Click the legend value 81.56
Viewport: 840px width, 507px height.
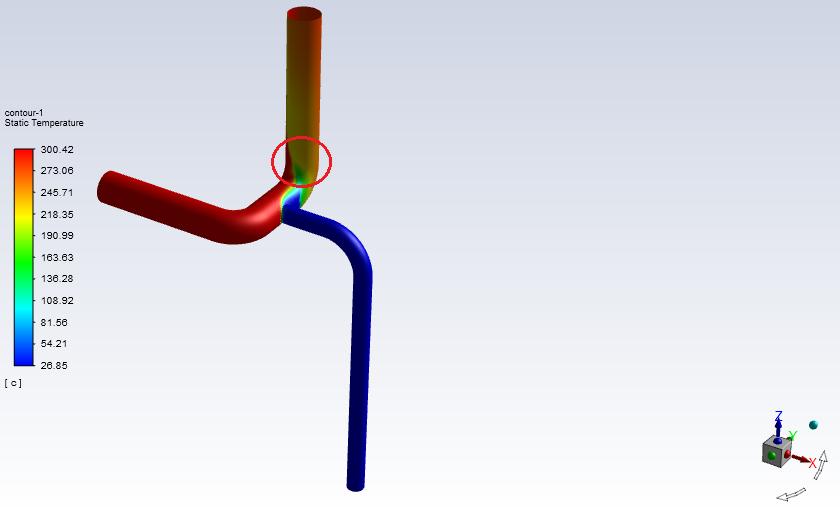[x=54, y=323]
